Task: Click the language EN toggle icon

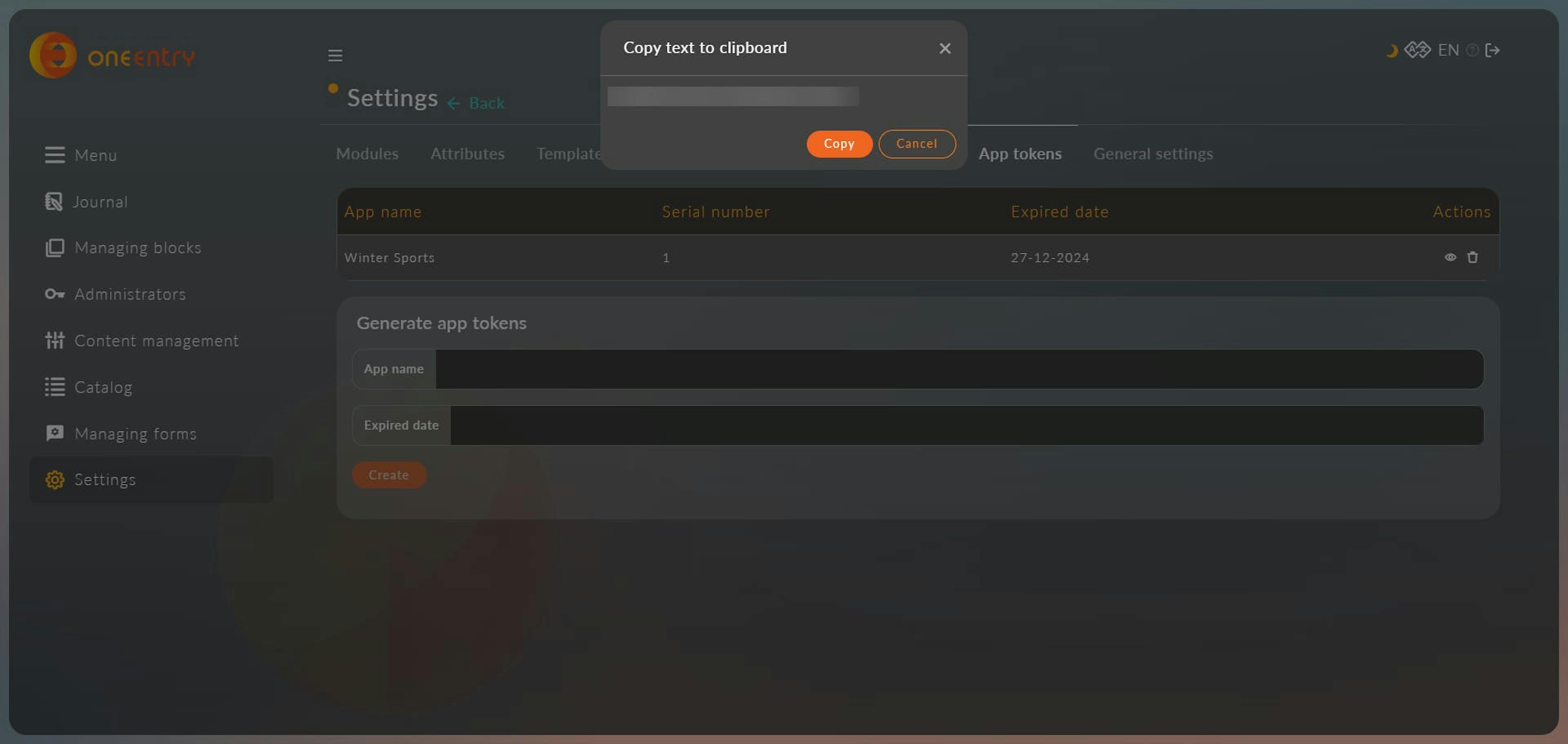Action: (1448, 50)
